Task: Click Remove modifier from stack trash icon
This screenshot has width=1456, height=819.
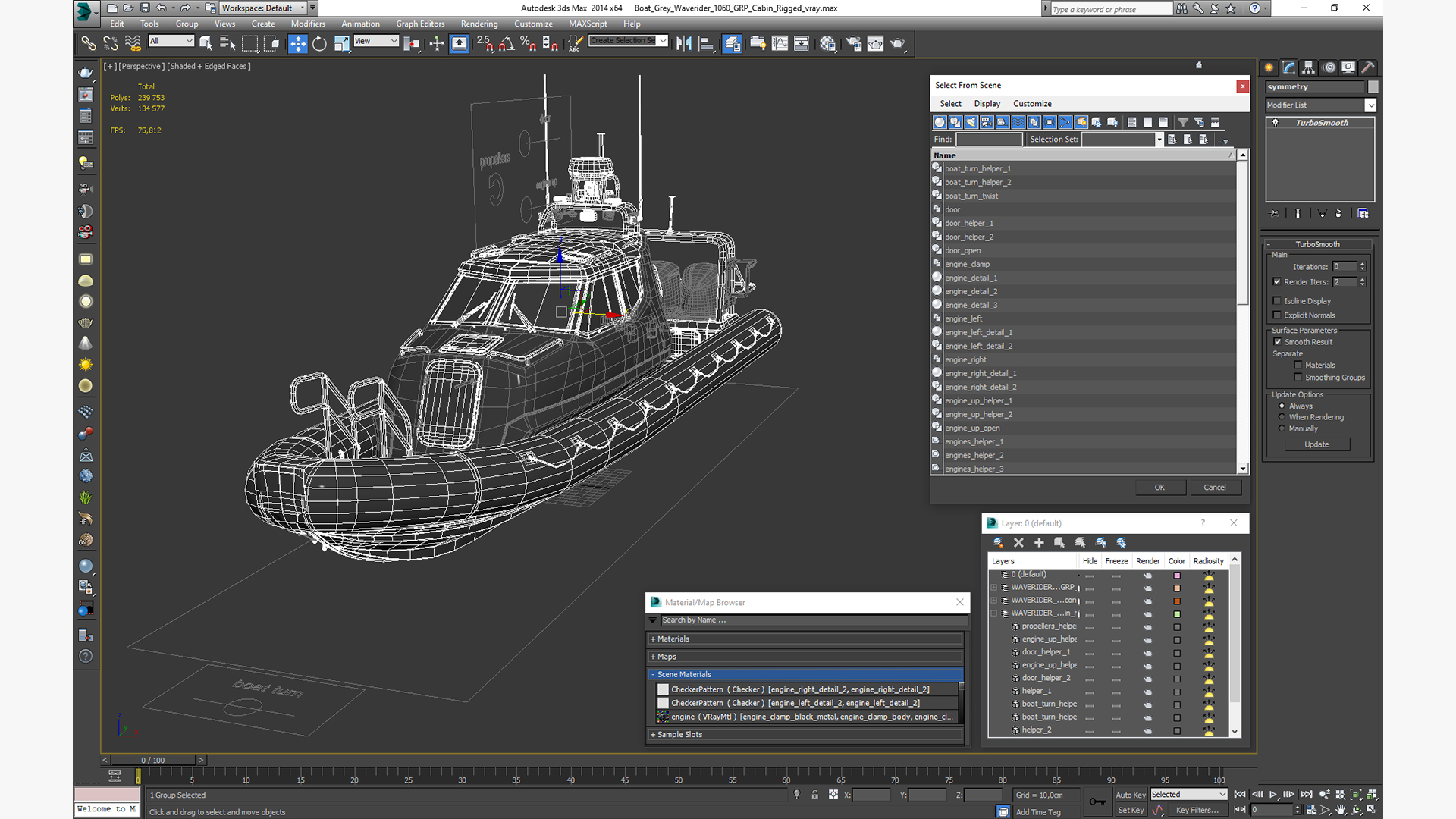Action: 1338,214
